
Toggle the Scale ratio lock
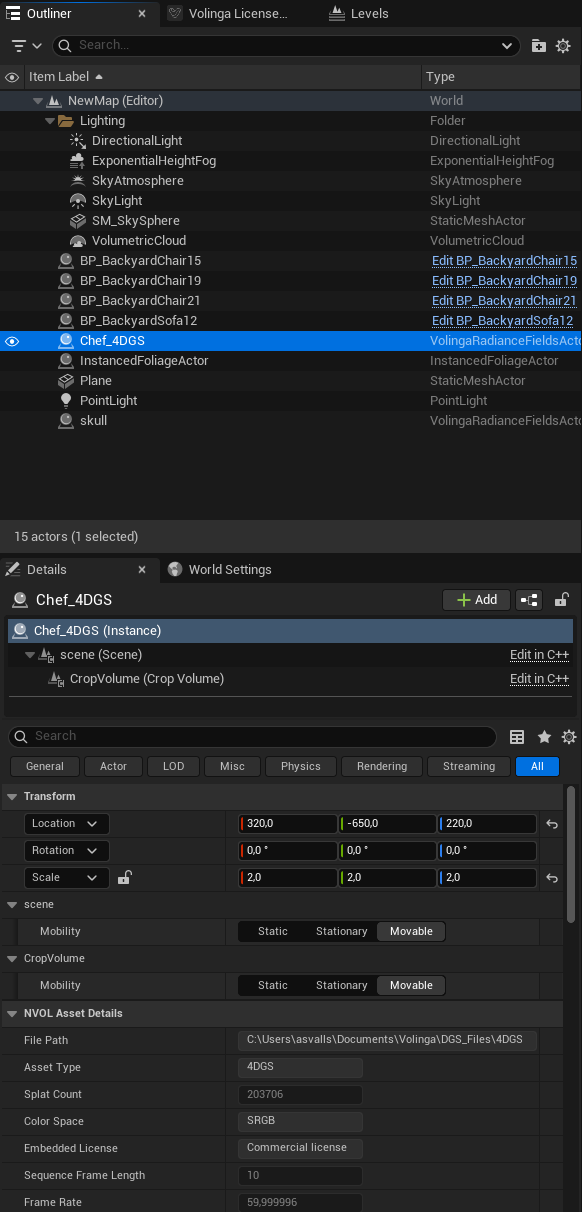coord(124,878)
